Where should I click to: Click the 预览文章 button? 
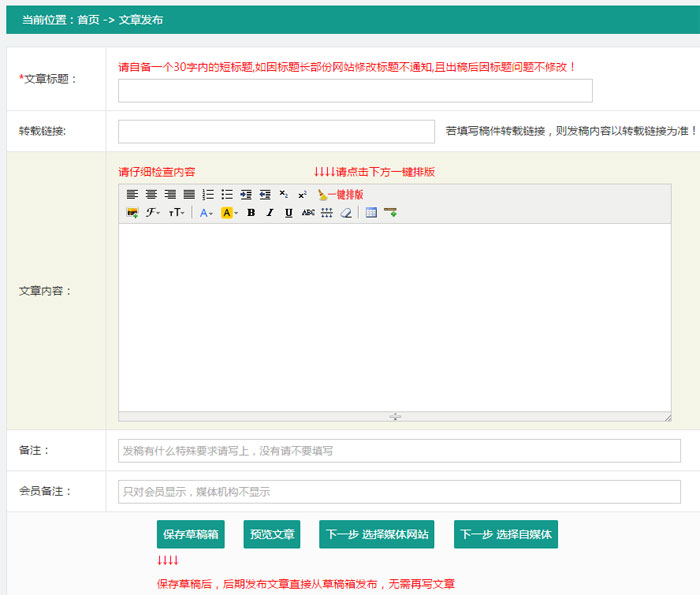tap(272, 535)
